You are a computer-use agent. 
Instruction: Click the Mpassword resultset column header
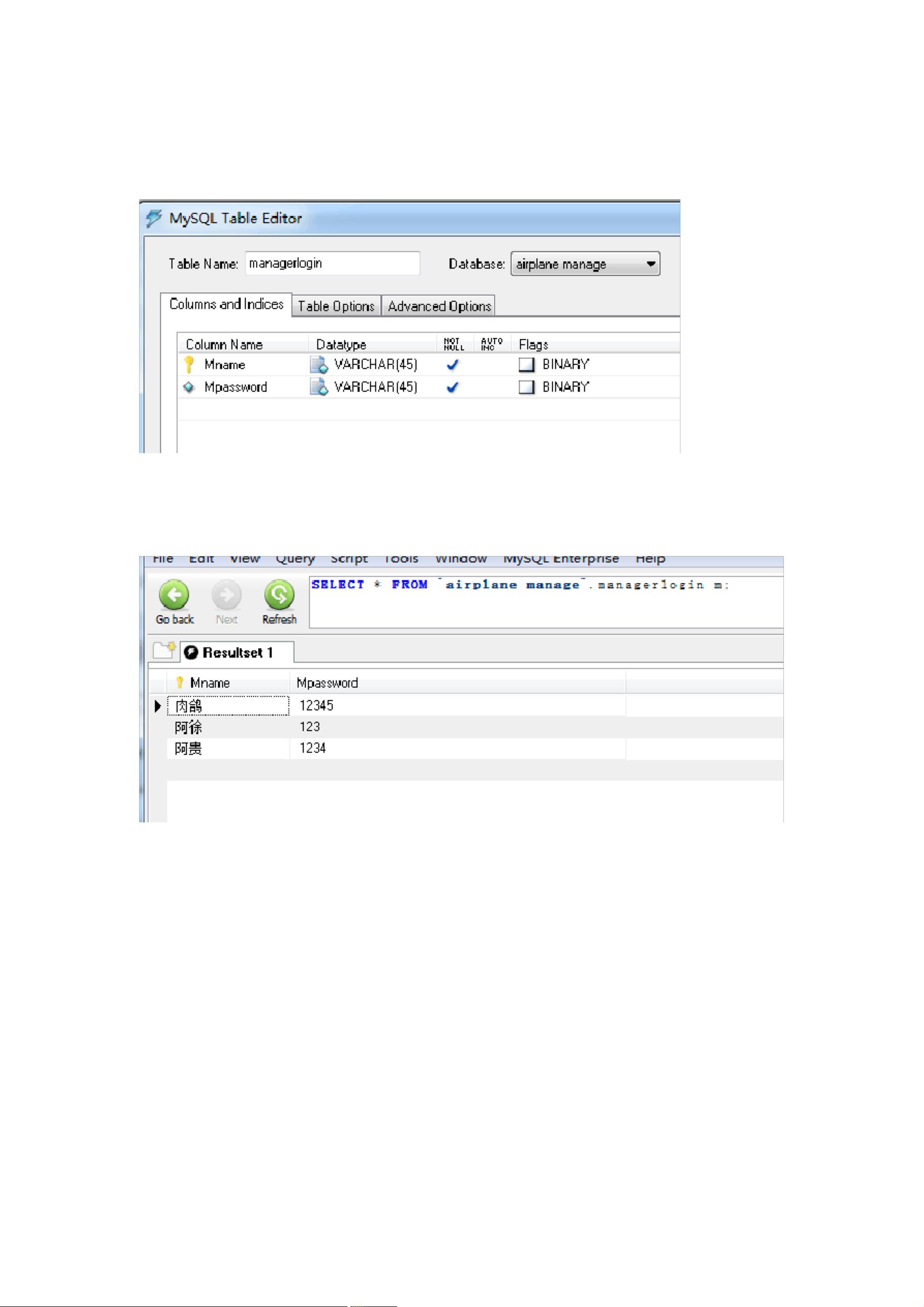coord(458,683)
